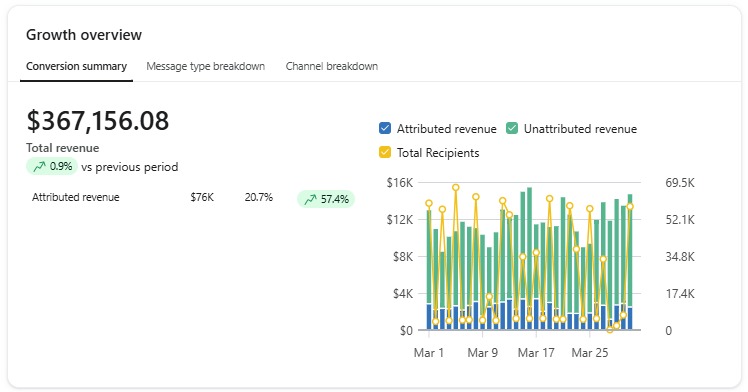The width and height of the screenshot is (748, 392).
Task: Click the 34.8K right axis label
Action: coord(680,257)
